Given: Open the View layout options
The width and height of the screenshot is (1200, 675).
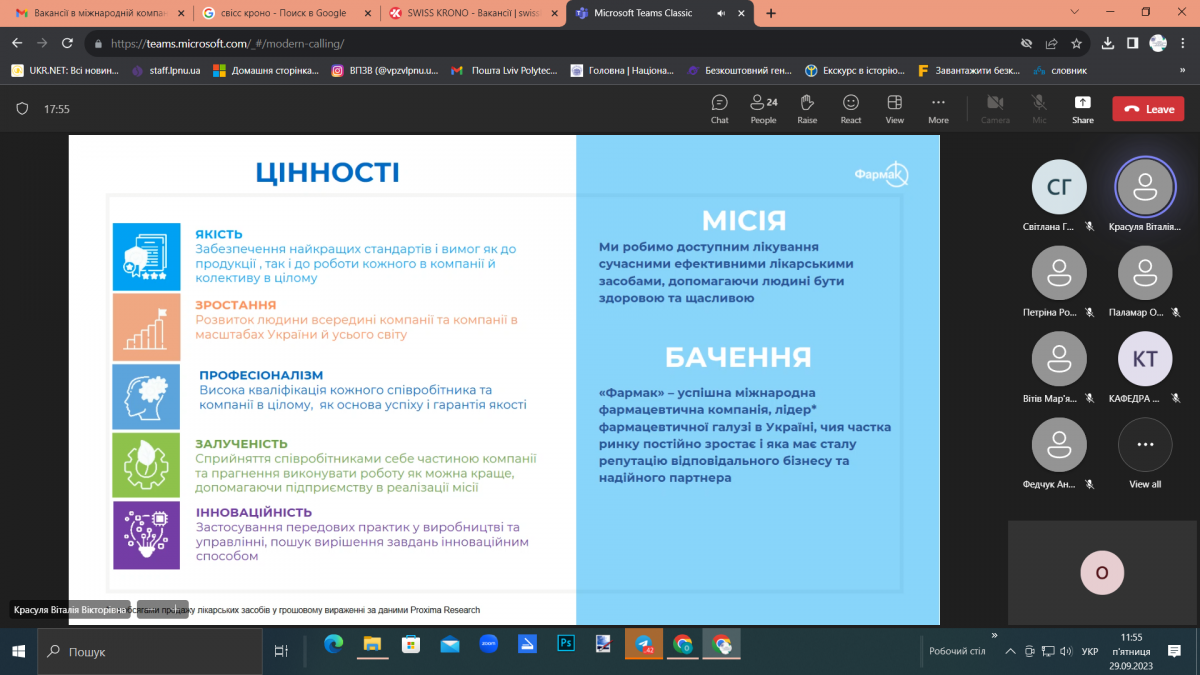Looking at the screenshot, I should coord(895,108).
